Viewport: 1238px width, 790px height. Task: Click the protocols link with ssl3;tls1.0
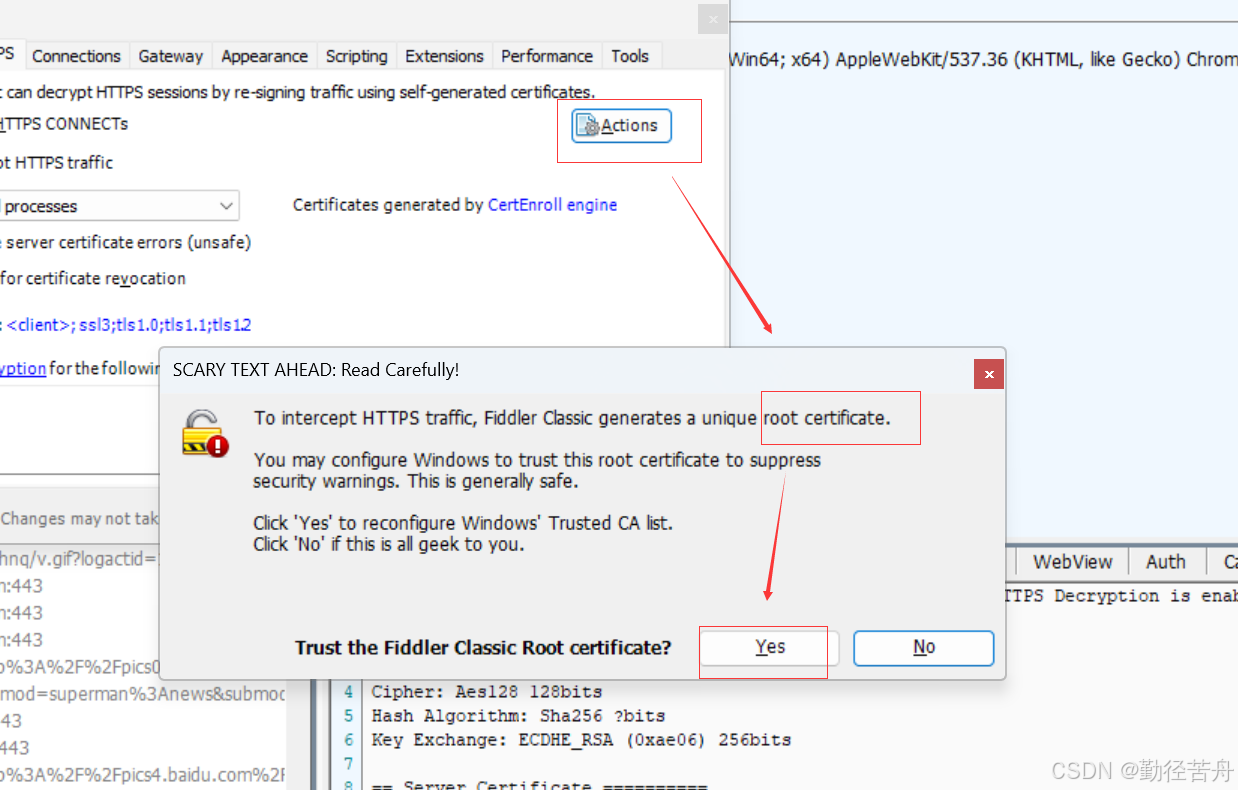[128, 325]
